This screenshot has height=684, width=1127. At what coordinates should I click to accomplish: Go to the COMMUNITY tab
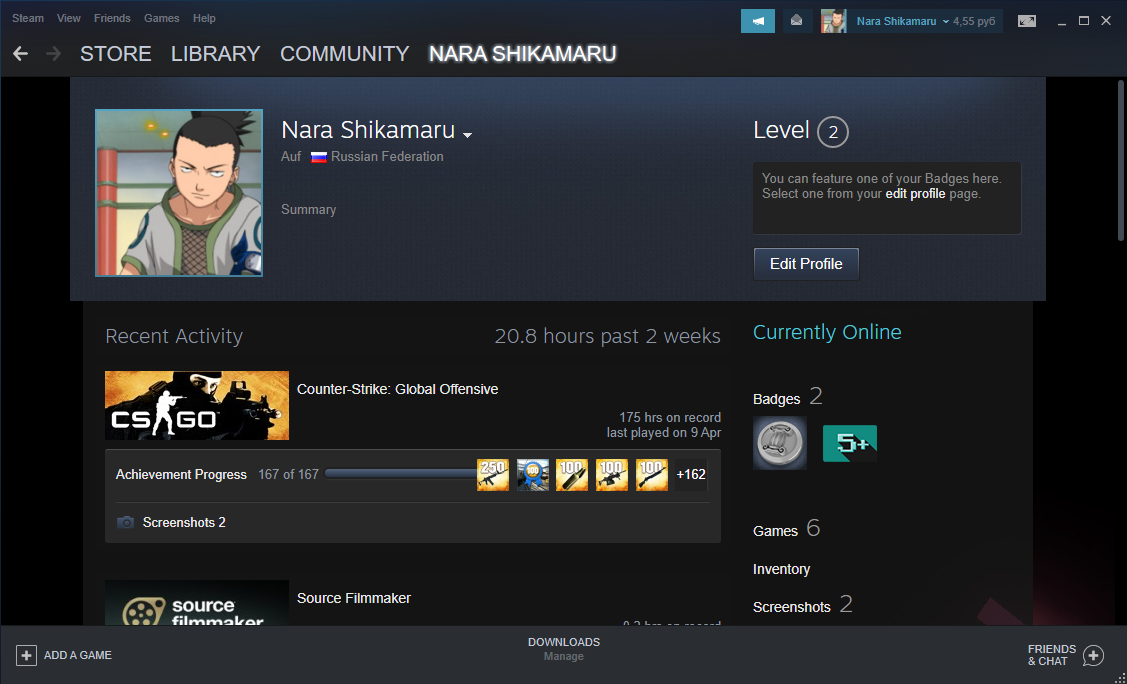(x=344, y=54)
